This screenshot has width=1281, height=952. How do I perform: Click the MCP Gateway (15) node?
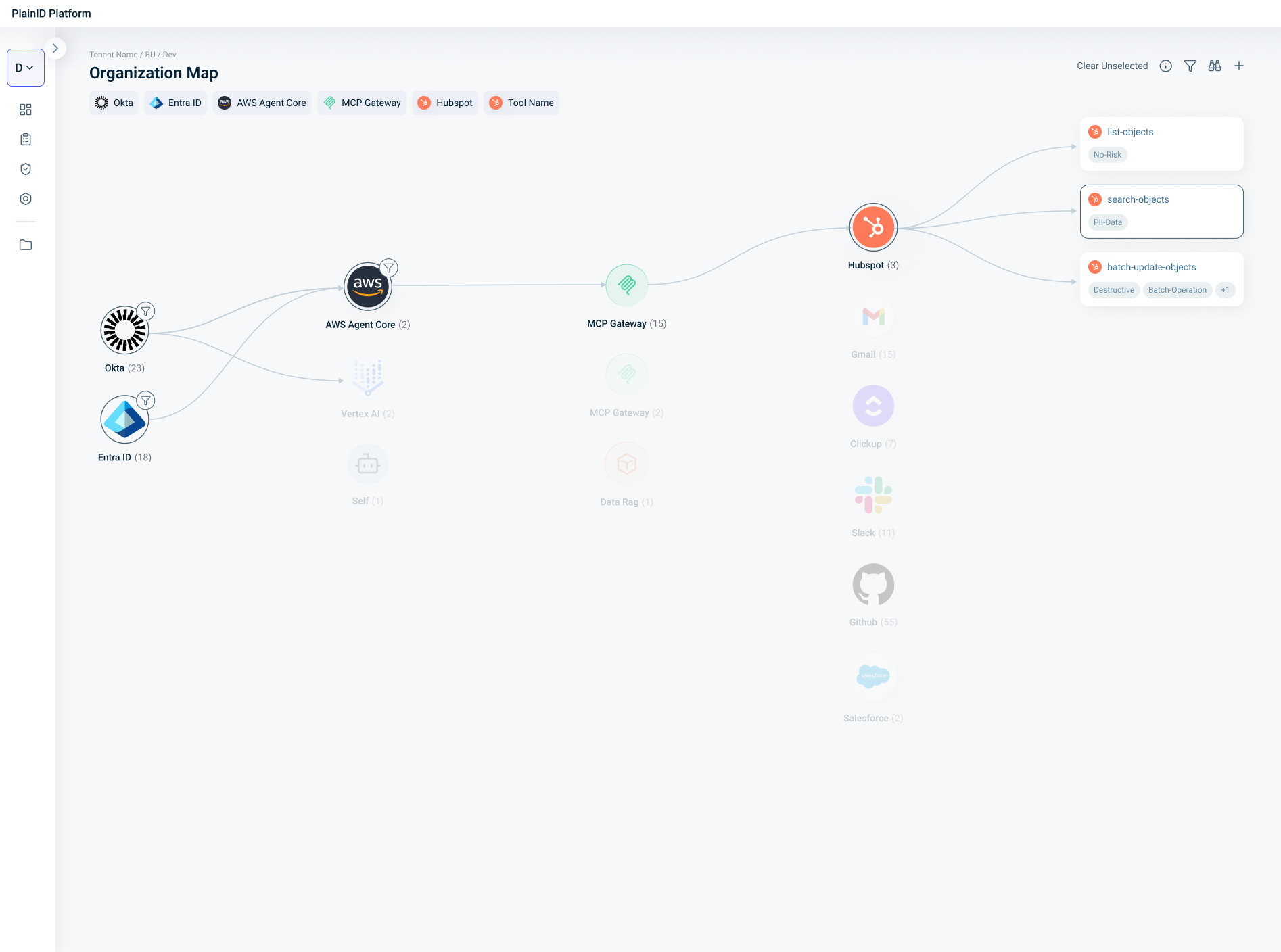[626, 285]
